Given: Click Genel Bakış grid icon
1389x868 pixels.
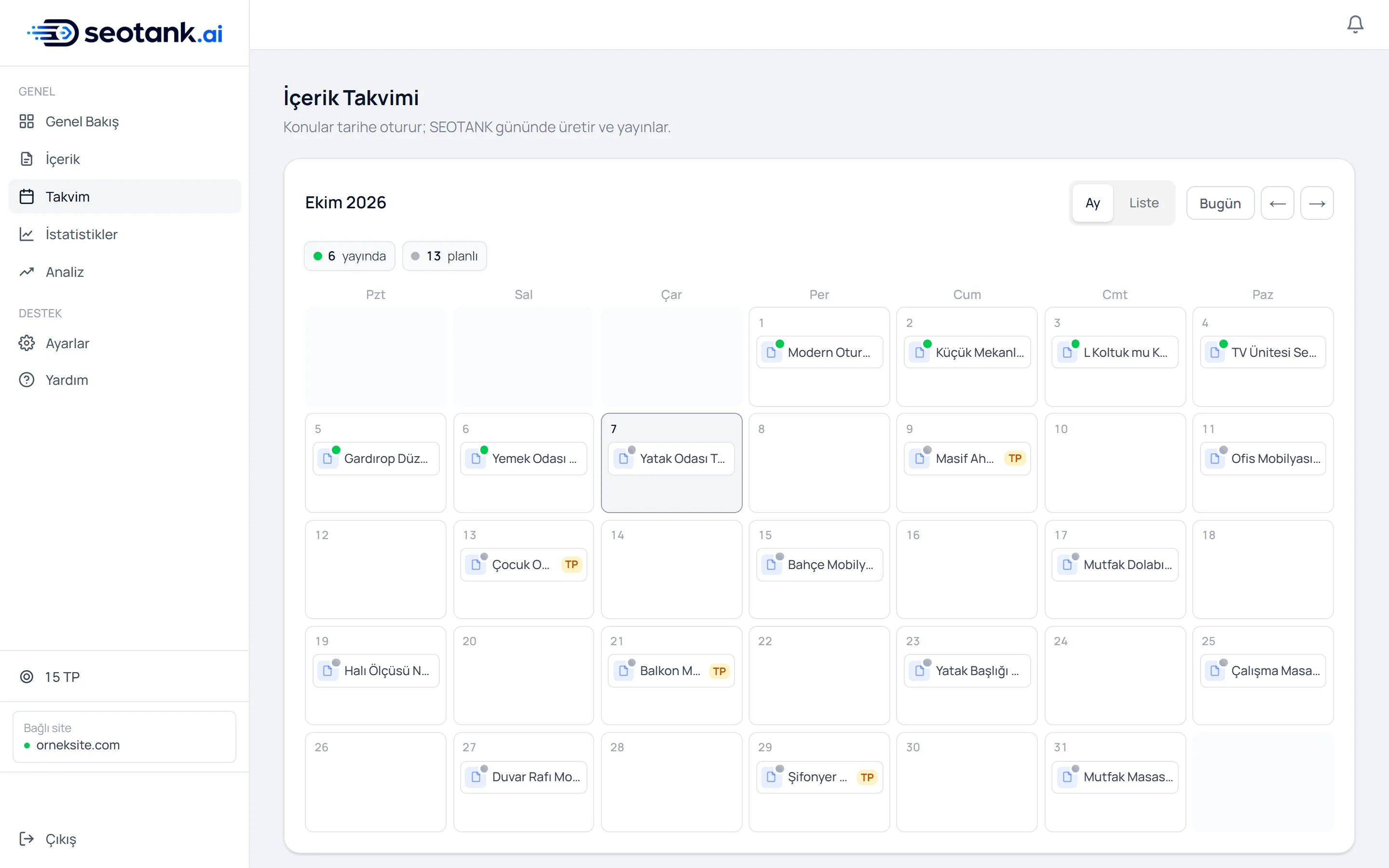Looking at the screenshot, I should pyautogui.click(x=27, y=121).
